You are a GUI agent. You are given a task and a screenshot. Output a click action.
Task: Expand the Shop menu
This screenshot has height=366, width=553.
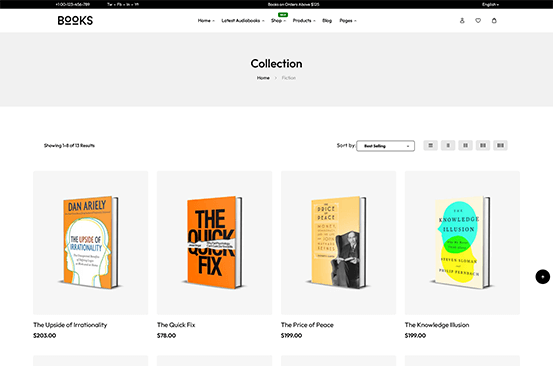tap(278, 21)
